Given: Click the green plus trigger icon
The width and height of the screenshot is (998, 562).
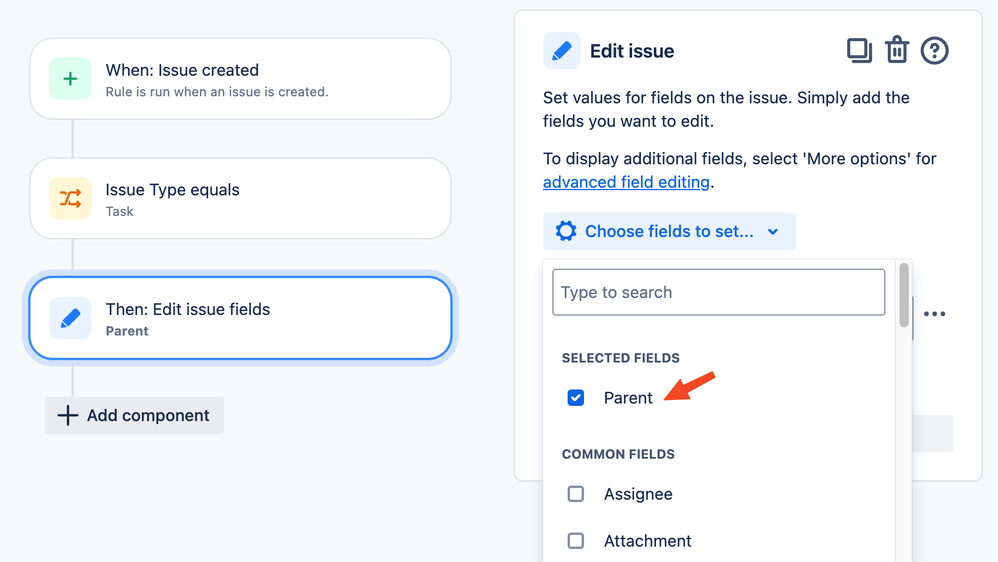Looking at the screenshot, I should (71, 79).
